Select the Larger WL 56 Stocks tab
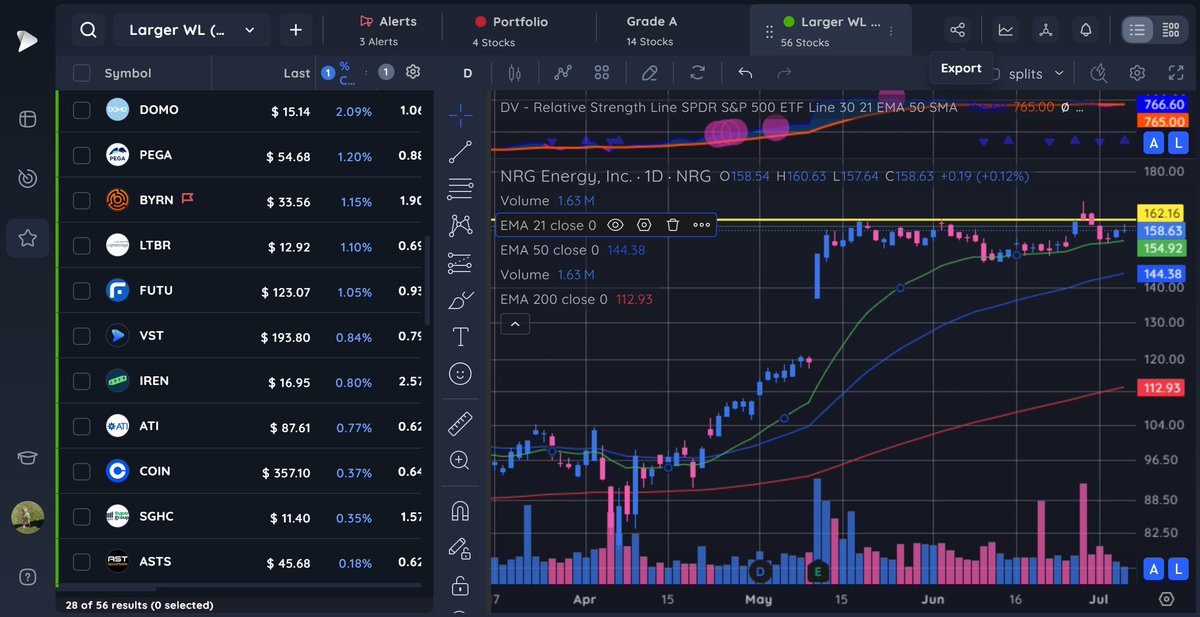 pyautogui.click(x=831, y=30)
